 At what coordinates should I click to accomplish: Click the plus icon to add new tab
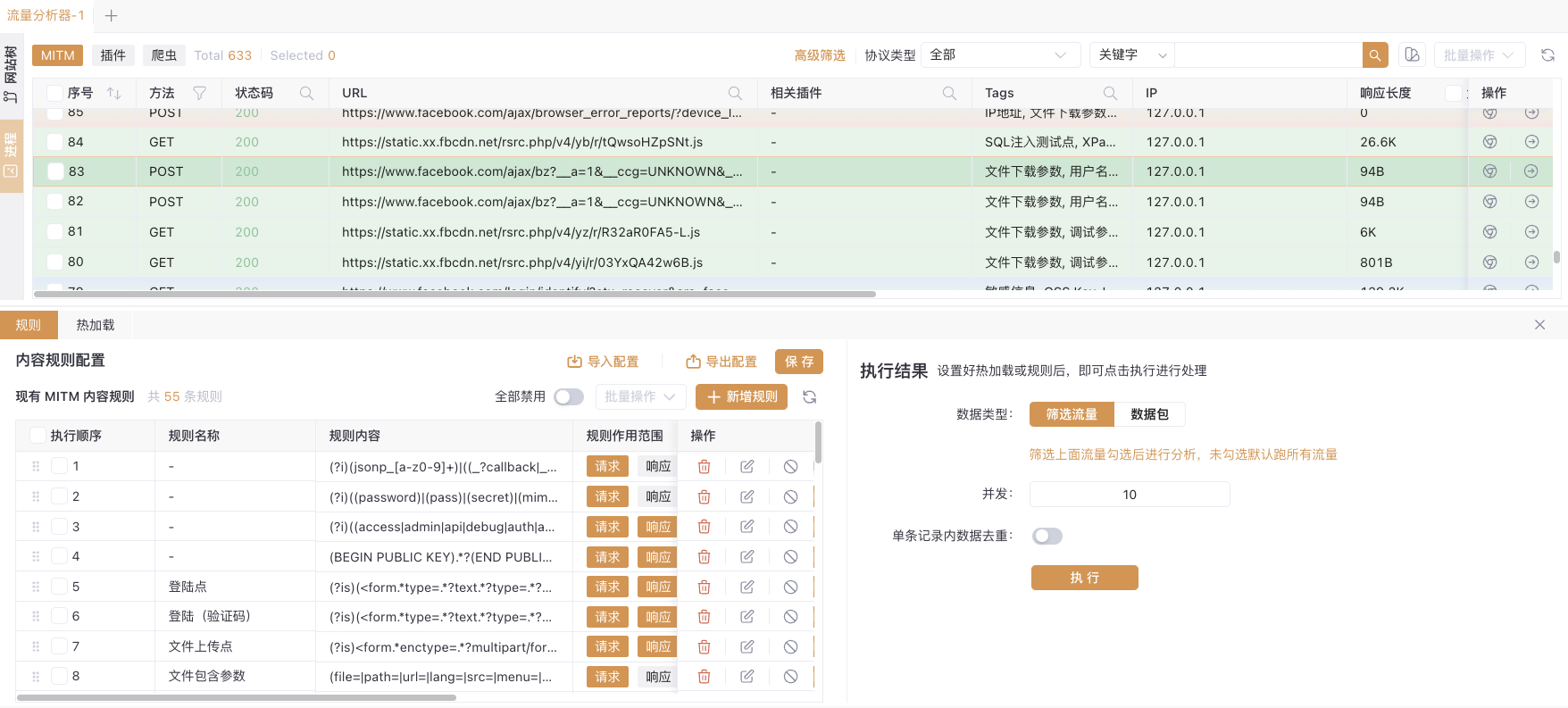pyautogui.click(x=111, y=15)
